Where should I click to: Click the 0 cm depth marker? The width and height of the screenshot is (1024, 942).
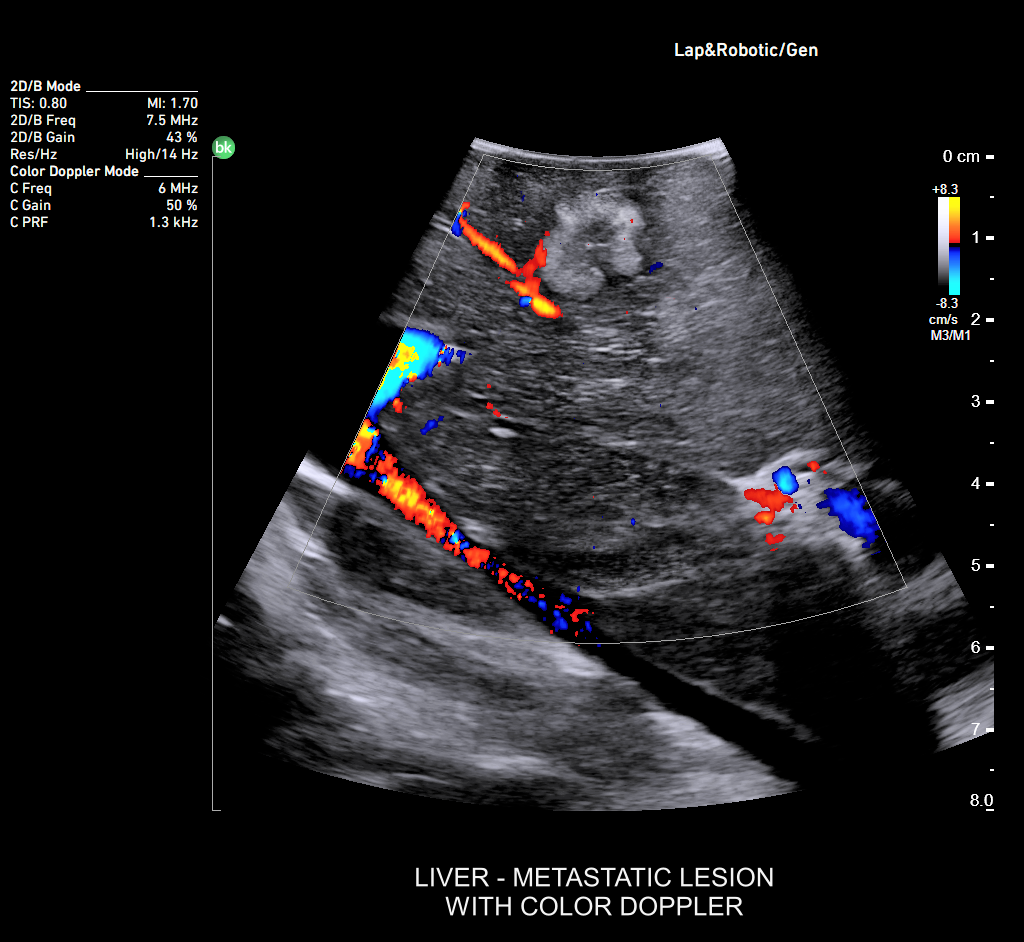(x=961, y=157)
